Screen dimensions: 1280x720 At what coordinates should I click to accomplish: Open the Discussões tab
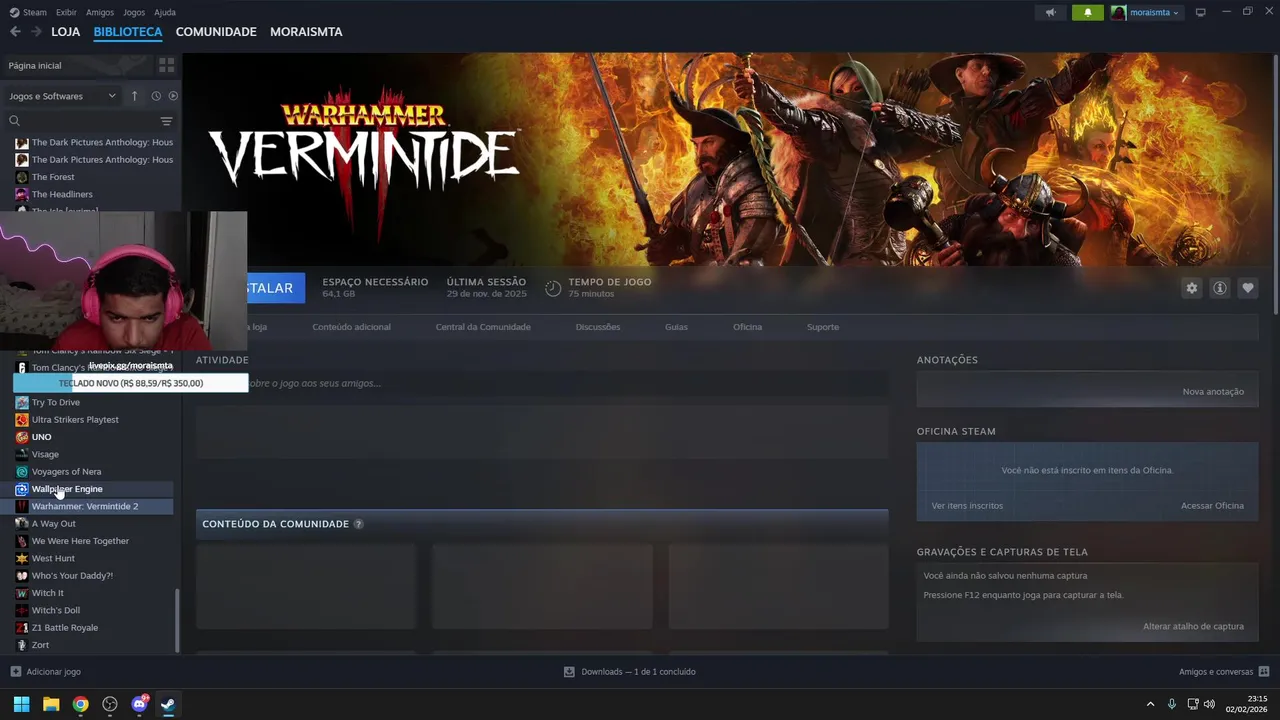point(598,327)
